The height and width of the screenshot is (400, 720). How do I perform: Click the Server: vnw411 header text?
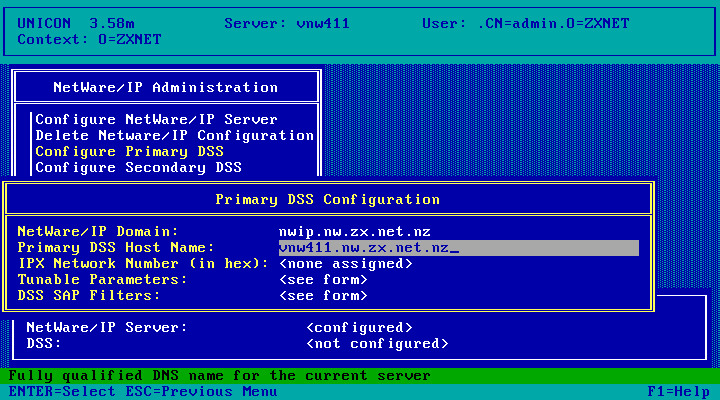pyautogui.click(x=287, y=23)
